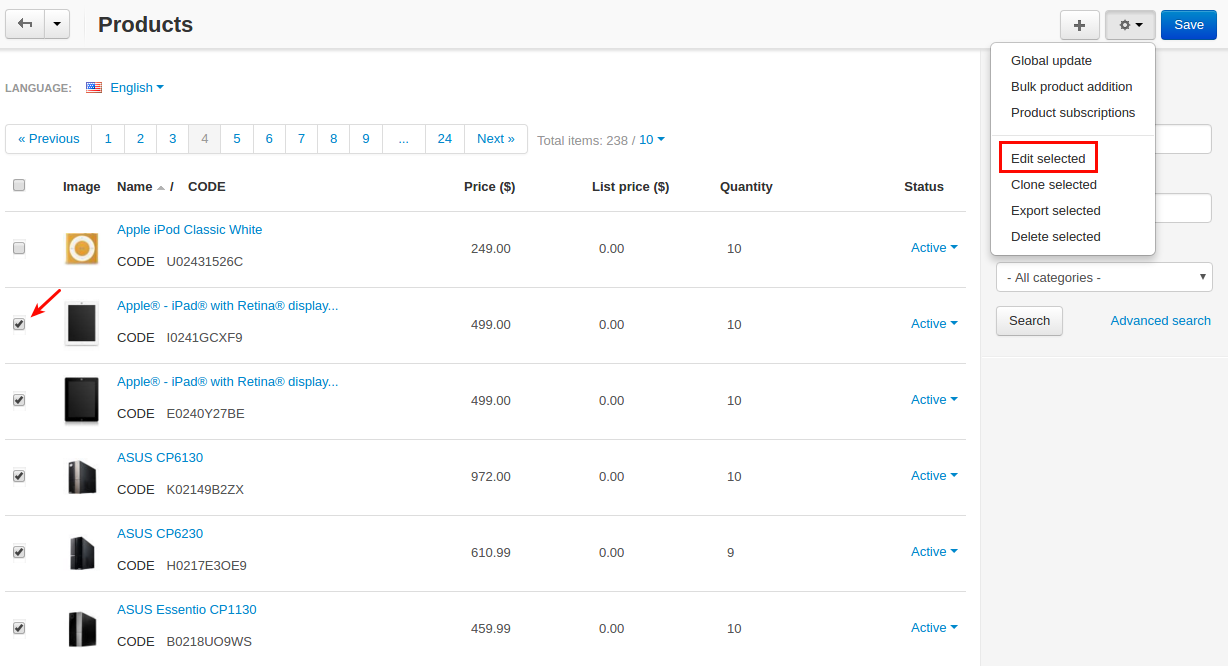
Task: Sort by Price ($) column header
Action: (490, 186)
